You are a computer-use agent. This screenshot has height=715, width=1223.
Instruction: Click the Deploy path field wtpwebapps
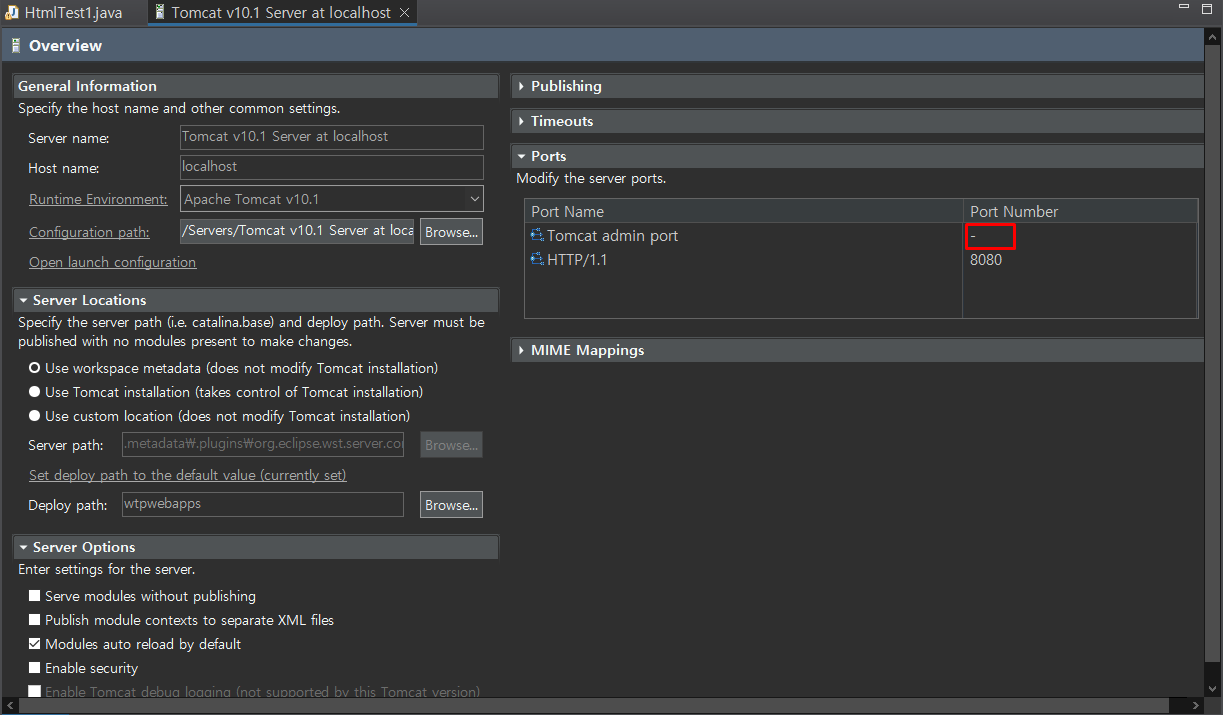coord(263,504)
